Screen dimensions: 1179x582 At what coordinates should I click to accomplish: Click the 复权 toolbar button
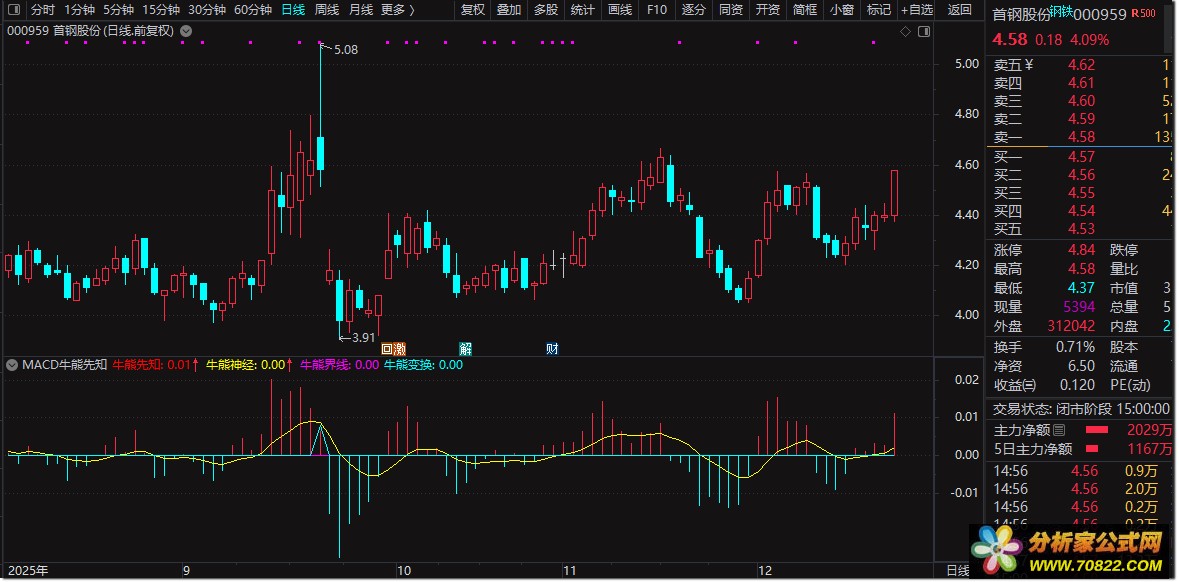472,10
